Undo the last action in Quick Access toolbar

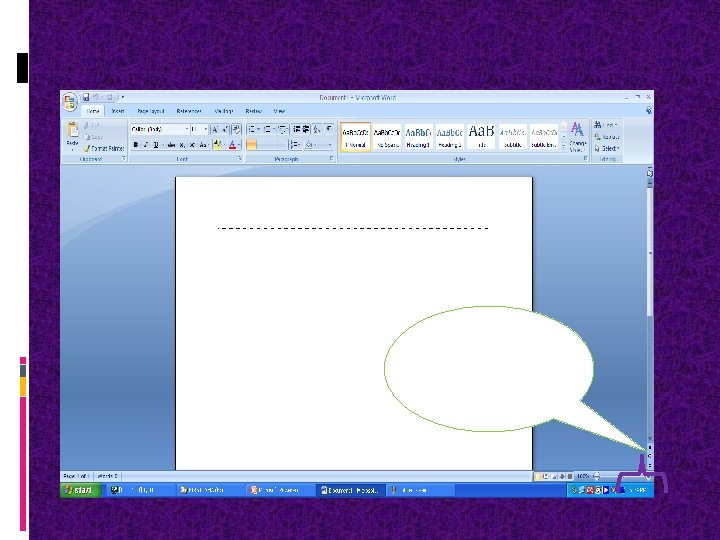(96, 97)
